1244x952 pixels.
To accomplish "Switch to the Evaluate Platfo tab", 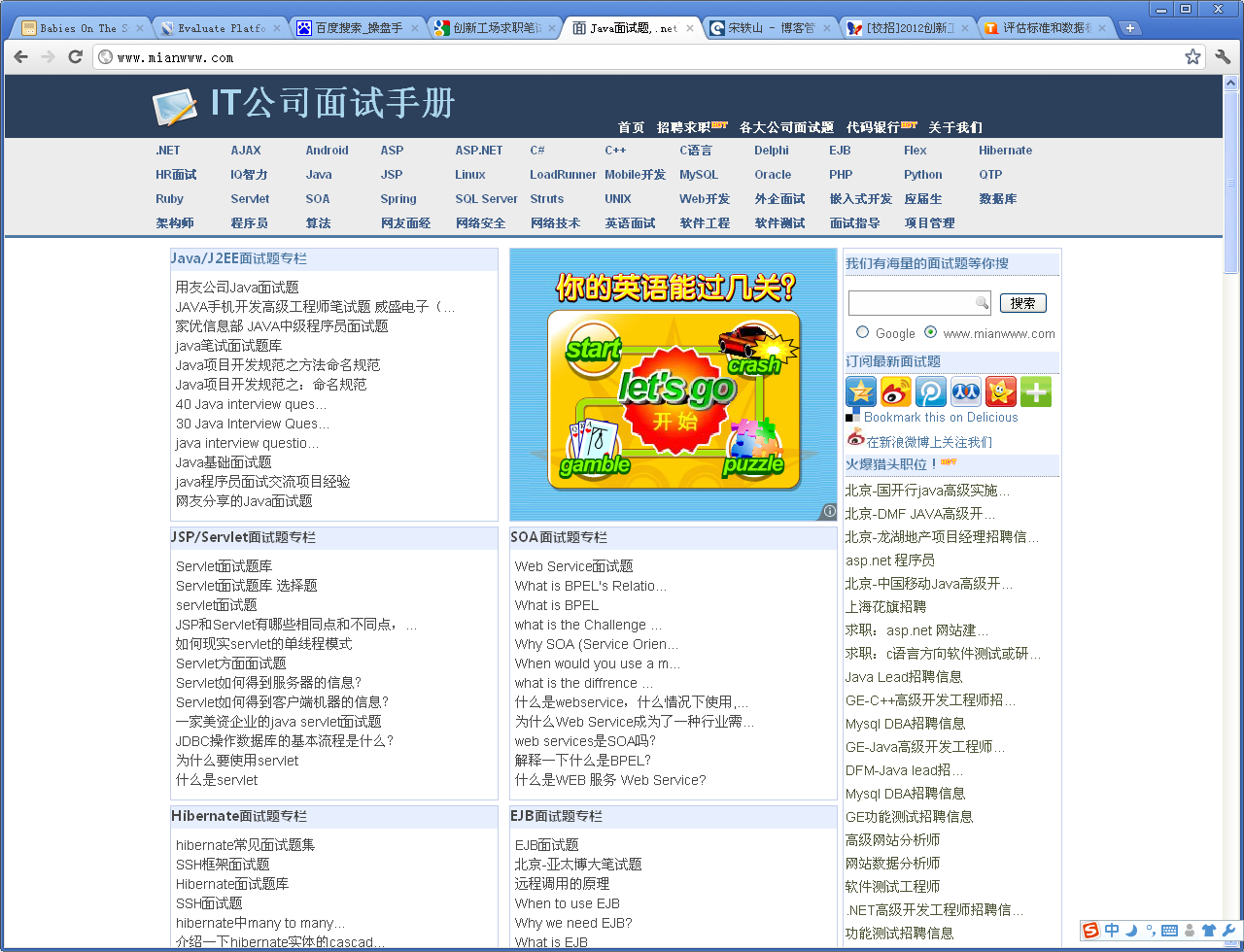I will point(222,28).
